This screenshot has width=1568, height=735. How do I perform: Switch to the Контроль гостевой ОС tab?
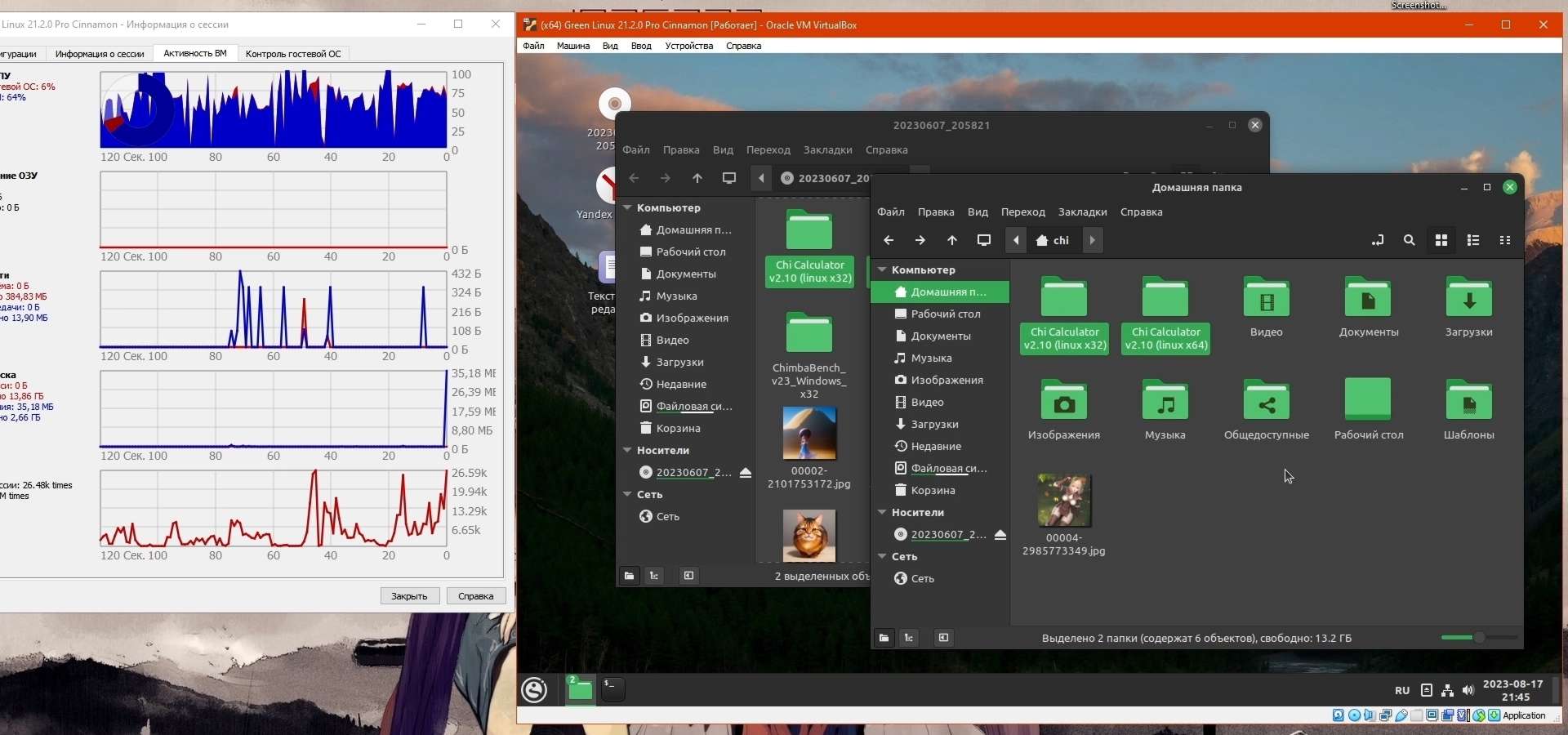tap(293, 54)
